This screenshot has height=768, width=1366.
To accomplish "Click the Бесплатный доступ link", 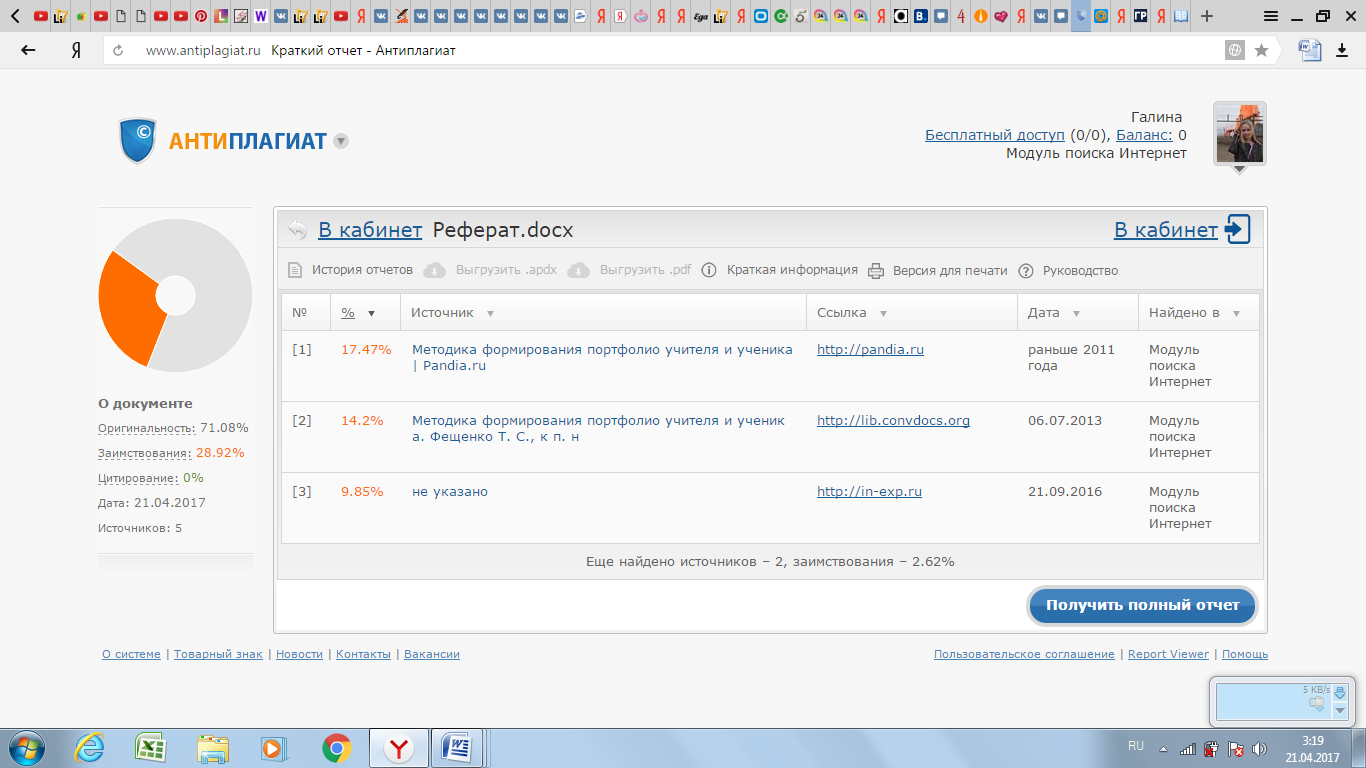I will 994,135.
